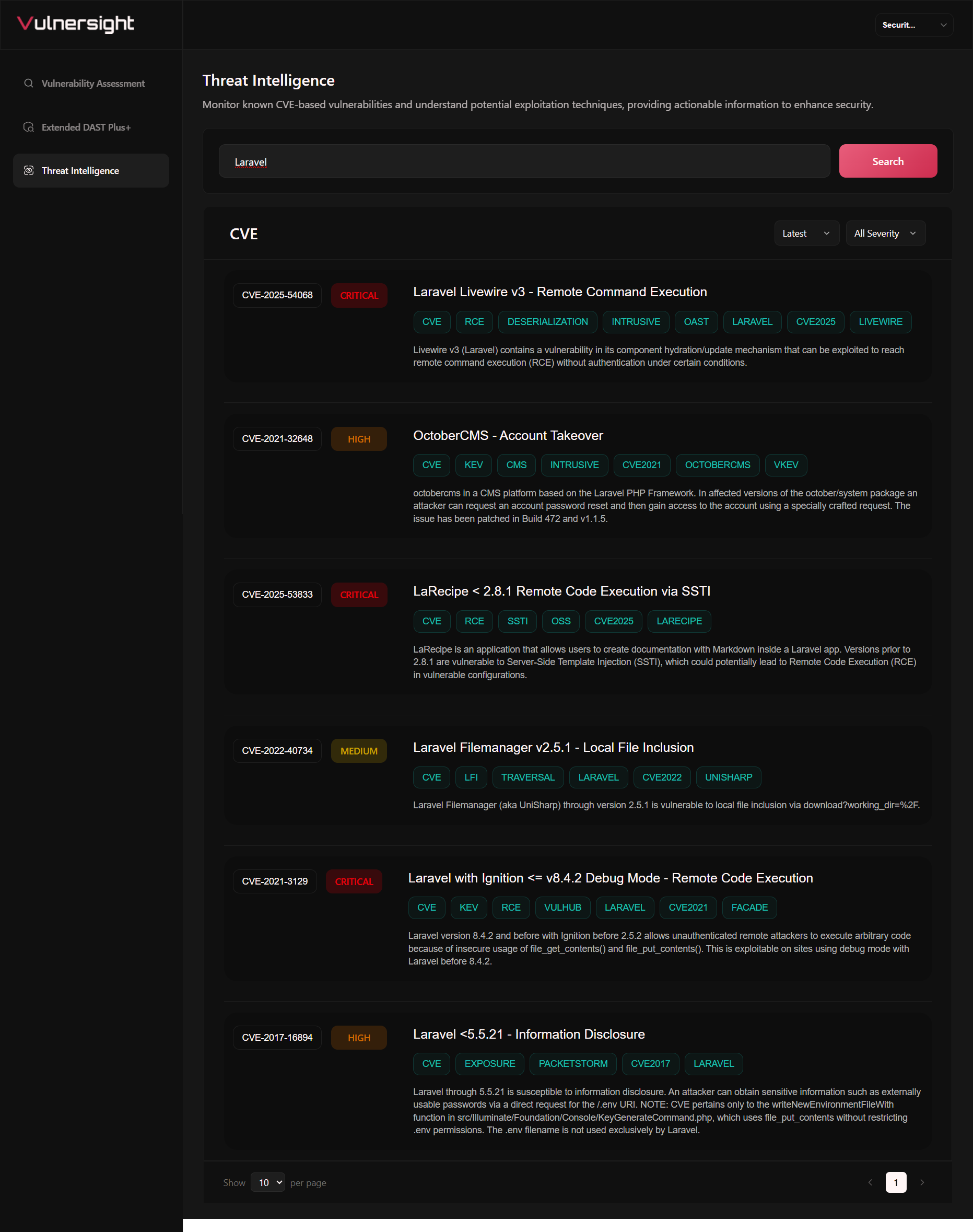Click the Vulnerability Assessment magnifier icon
The height and width of the screenshot is (1232, 973).
[29, 83]
